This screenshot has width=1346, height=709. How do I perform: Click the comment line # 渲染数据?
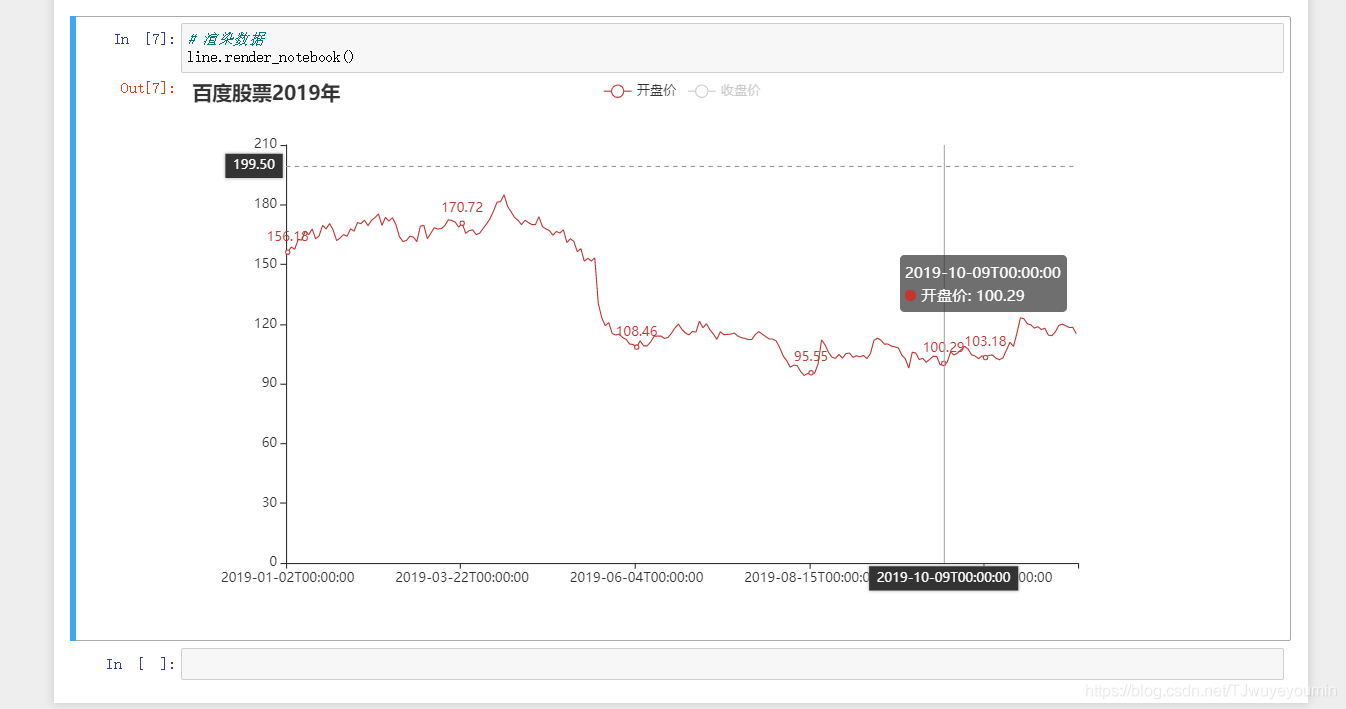pos(227,39)
